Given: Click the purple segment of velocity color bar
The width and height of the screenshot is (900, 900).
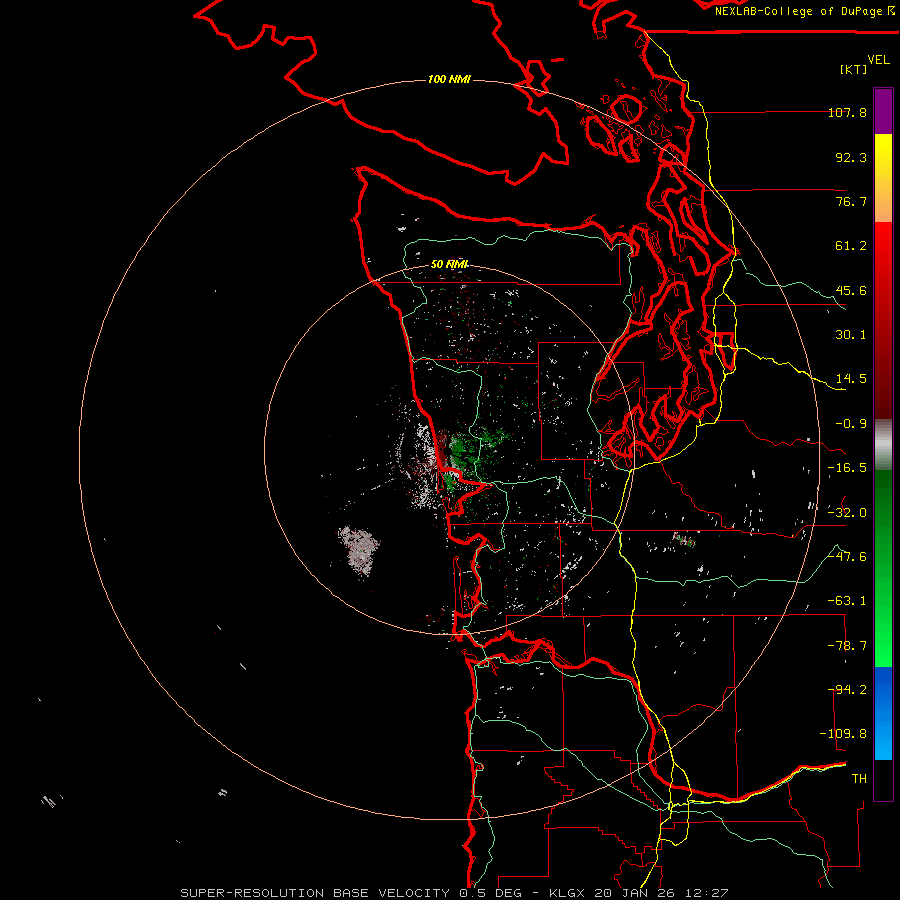Looking at the screenshot, I should pos(883,112).
